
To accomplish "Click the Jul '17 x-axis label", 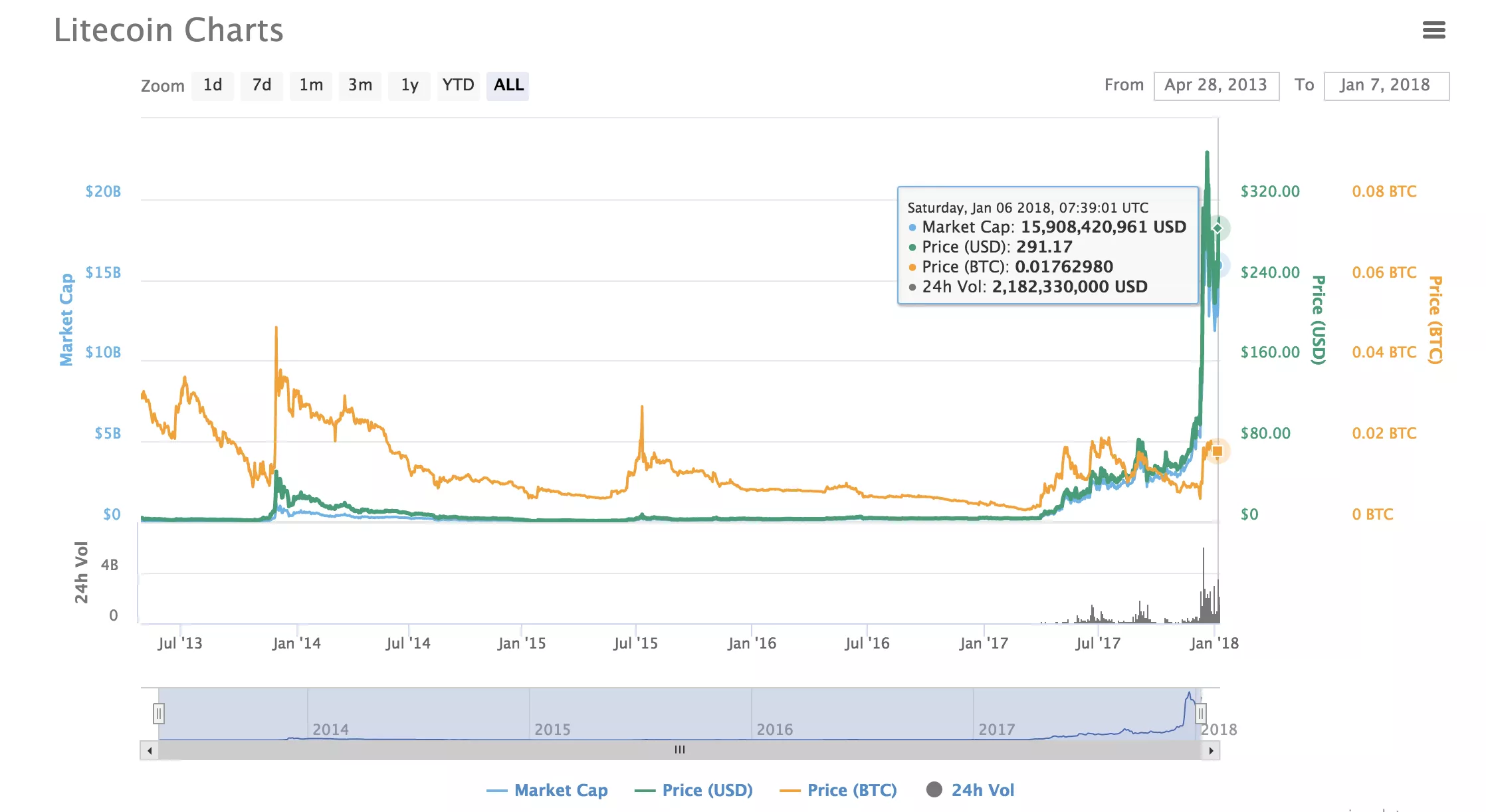I will coord(1098,643).
